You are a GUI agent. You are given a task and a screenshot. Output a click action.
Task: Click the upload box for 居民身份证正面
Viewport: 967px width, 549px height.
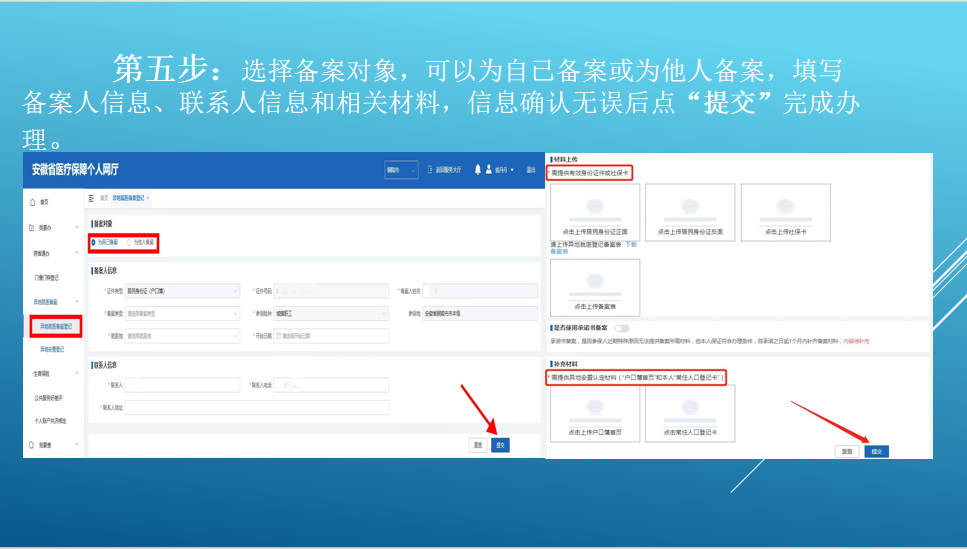pyautogui.click(x=595, y=212)
